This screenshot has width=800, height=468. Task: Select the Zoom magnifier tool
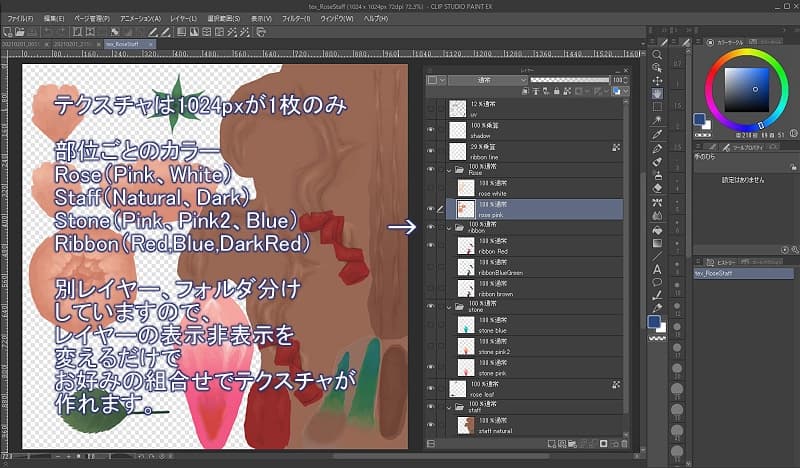click(x=657, y=55)
